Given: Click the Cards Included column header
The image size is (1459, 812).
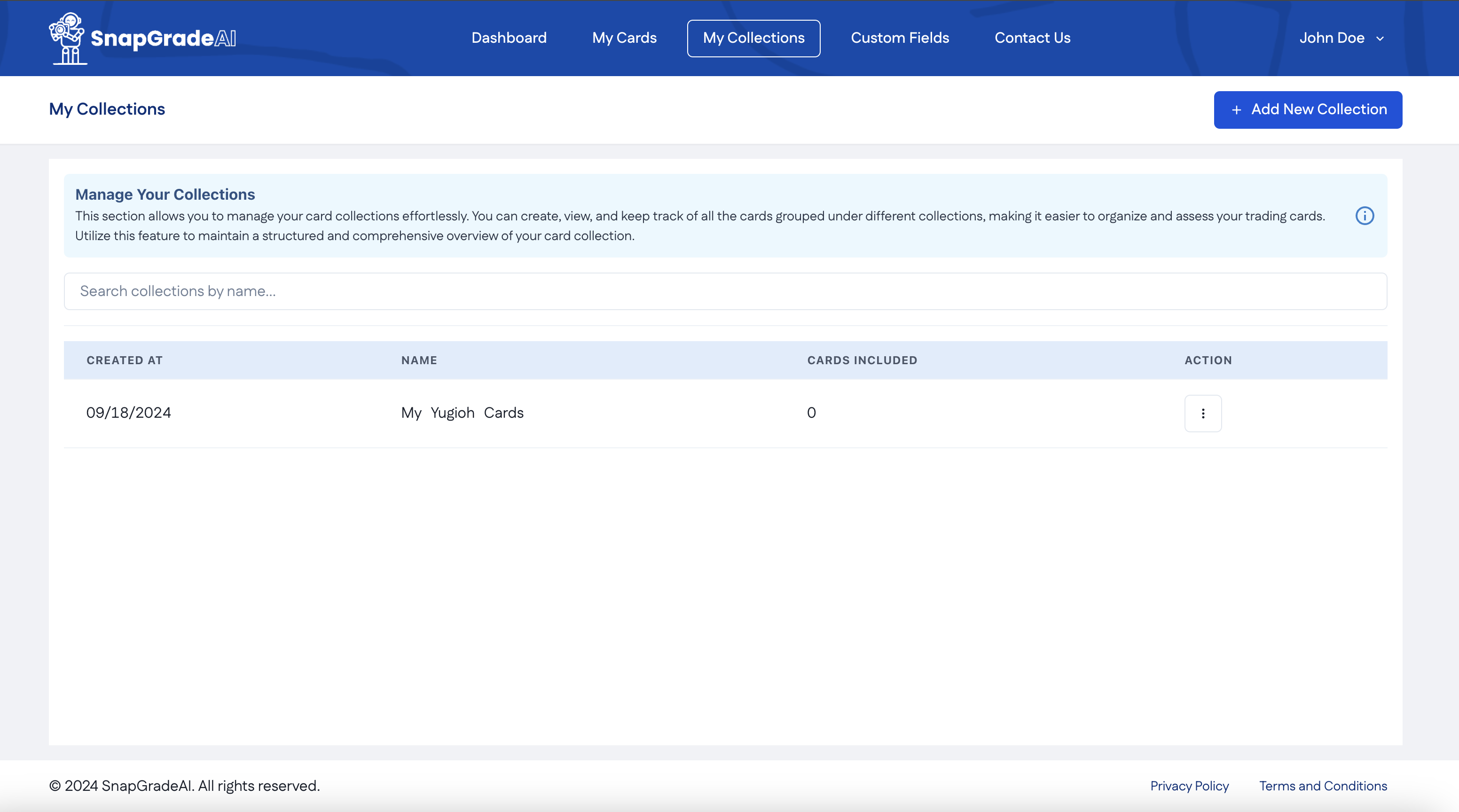Looking at the screenshot, I should coord(862,360).
